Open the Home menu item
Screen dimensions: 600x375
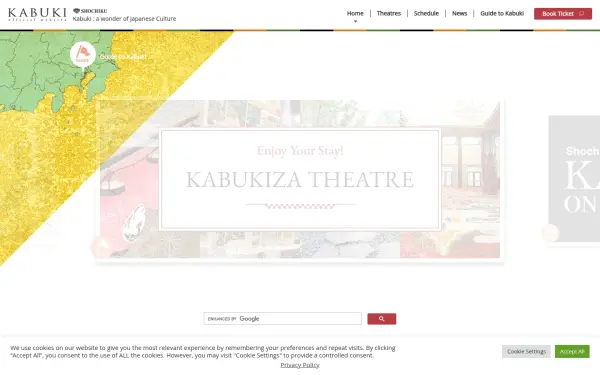(355, 13)
